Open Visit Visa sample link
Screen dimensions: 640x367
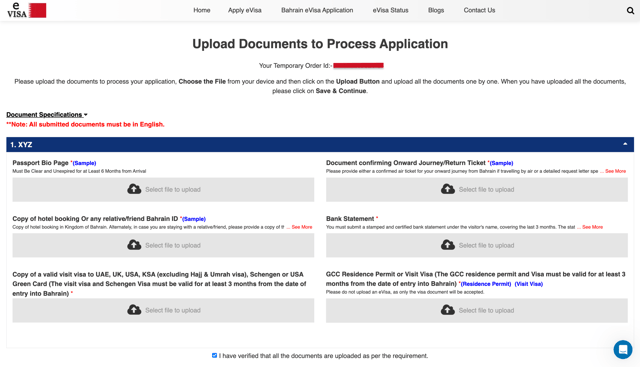coord(529,284)
